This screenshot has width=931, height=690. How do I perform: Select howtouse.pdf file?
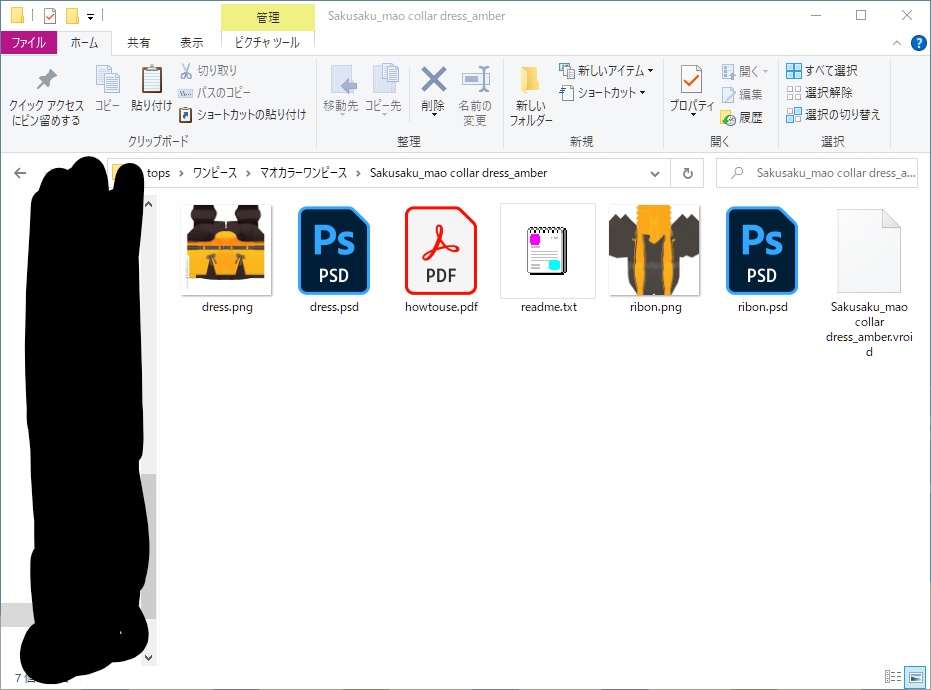point(441,259)
